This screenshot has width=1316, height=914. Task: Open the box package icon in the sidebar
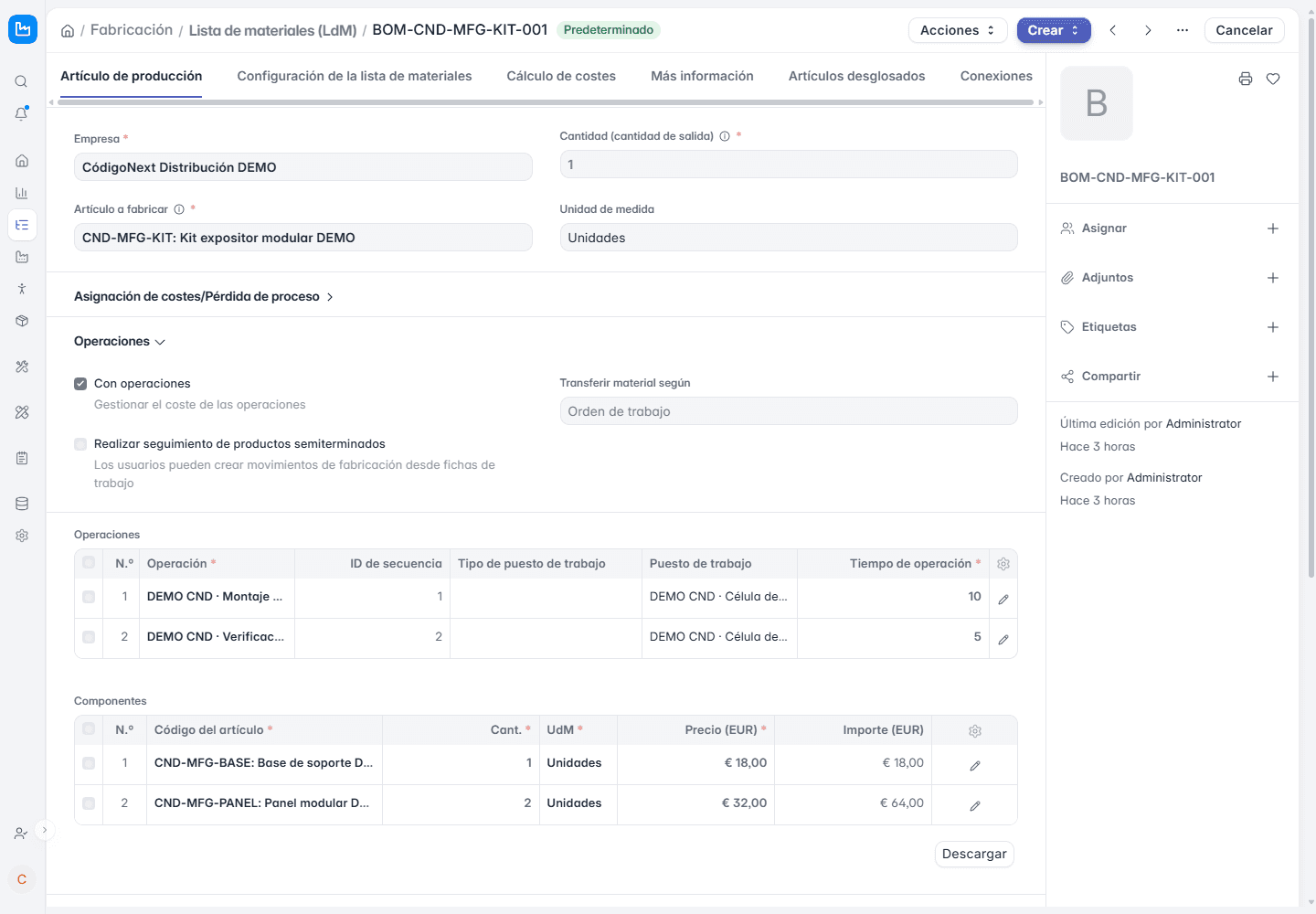(x=21, y=321)
